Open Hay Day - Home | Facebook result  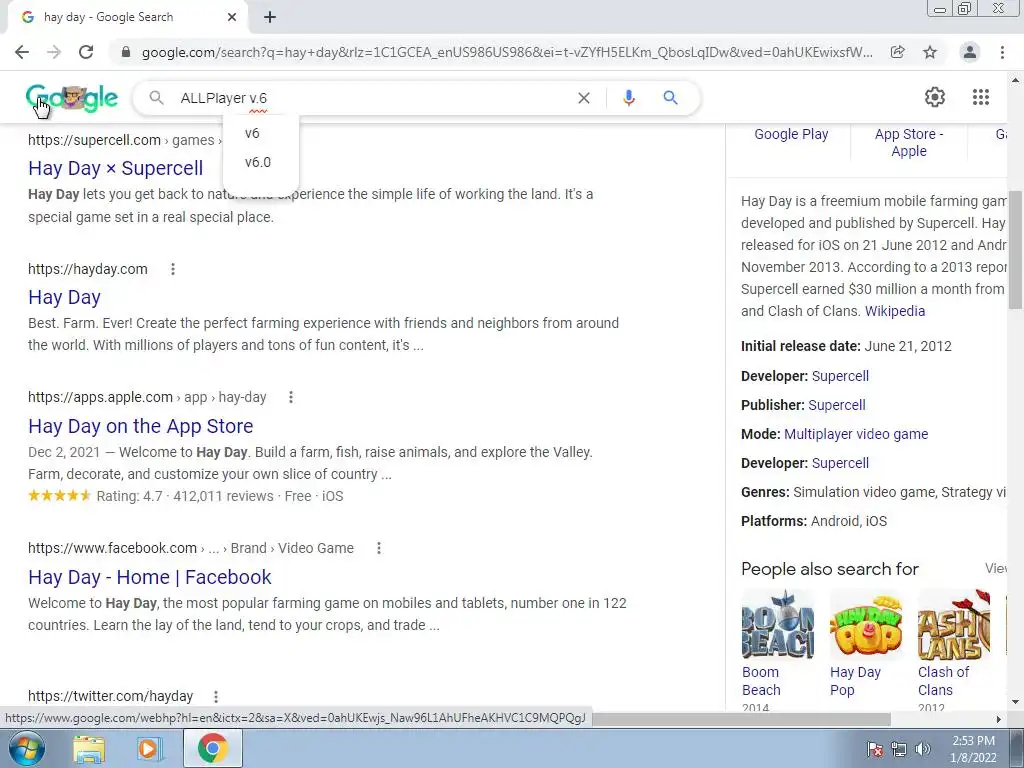(x=150, y=577)
